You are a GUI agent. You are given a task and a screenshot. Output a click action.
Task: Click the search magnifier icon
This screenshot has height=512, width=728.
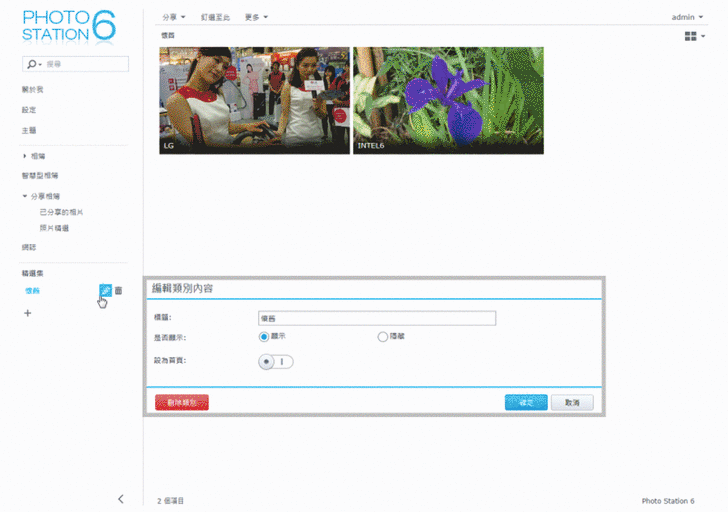(32, 64)
